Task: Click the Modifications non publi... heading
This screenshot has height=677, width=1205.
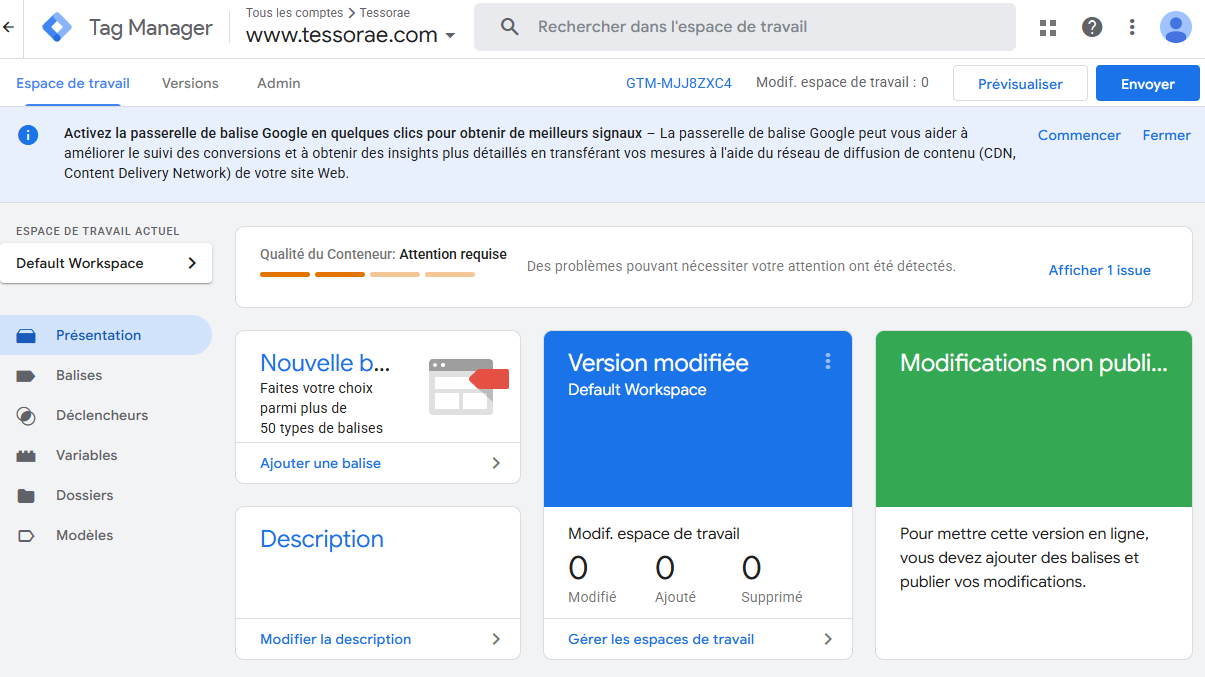Action: pos(1034,363)
